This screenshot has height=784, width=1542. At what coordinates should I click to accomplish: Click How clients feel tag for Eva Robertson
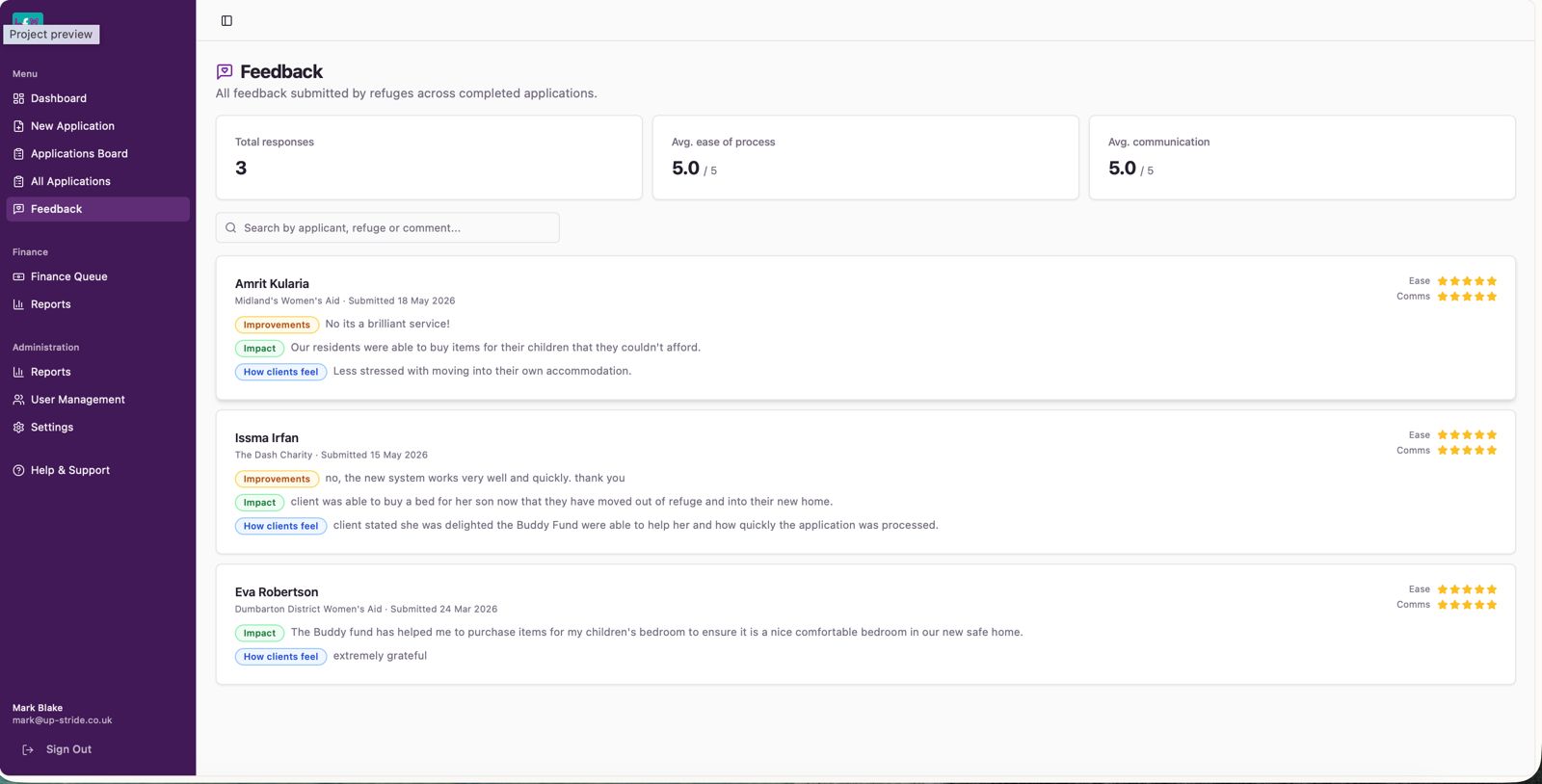click(280, 657)
